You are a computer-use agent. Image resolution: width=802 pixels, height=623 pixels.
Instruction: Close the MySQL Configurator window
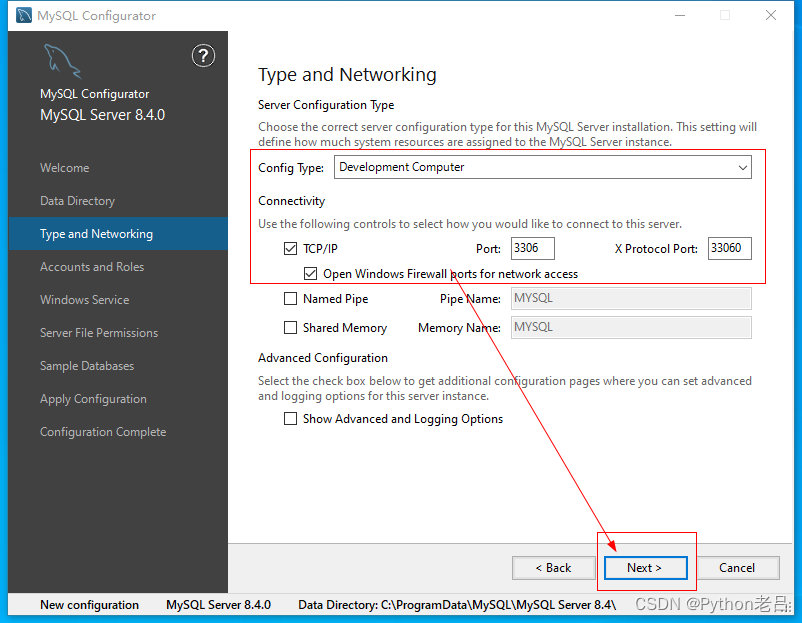tap(771, 15)
